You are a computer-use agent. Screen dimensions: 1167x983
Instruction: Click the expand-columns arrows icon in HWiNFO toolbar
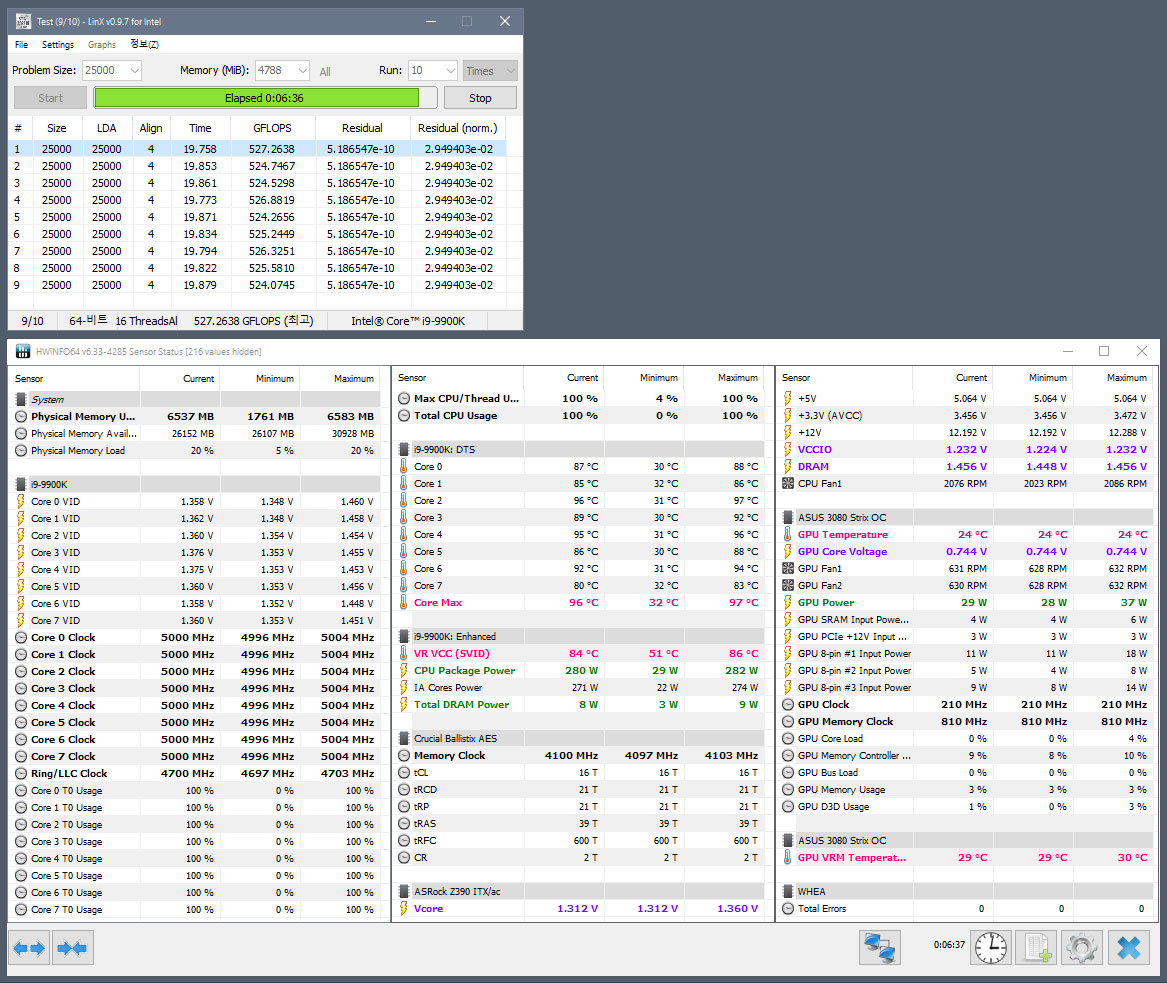click(29, 948)
